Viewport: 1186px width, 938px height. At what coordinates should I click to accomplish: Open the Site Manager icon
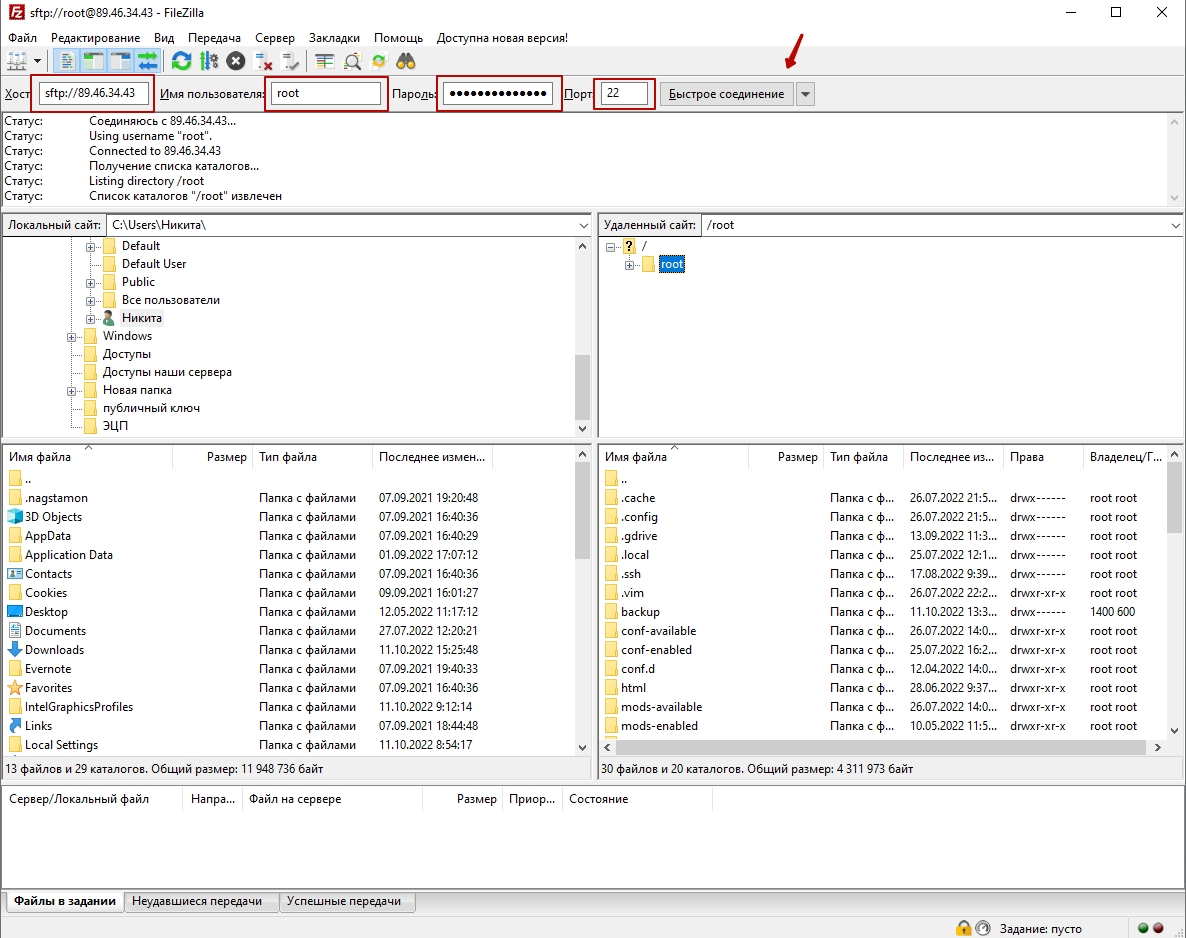16,61
